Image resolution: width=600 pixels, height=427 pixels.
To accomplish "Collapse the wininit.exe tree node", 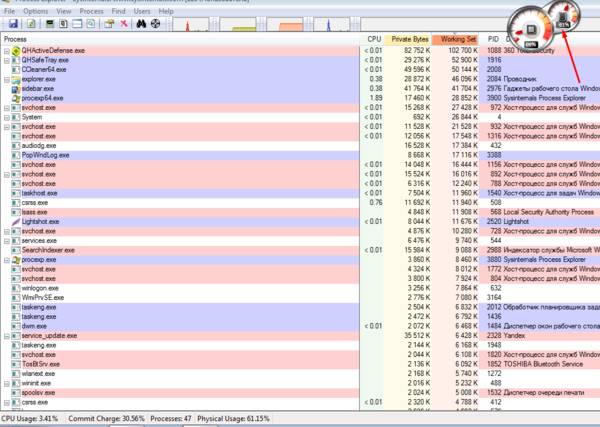I will coord(7,383).
